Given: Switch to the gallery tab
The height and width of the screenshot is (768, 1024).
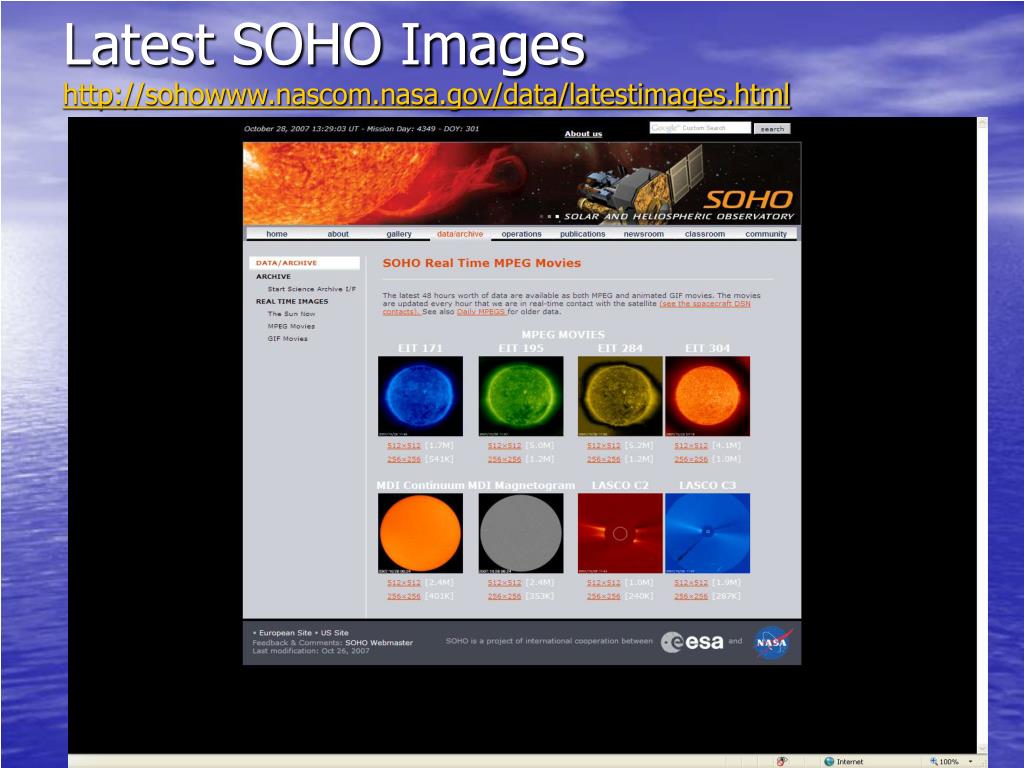Looking at the screenshot, I should coord(399,234).
